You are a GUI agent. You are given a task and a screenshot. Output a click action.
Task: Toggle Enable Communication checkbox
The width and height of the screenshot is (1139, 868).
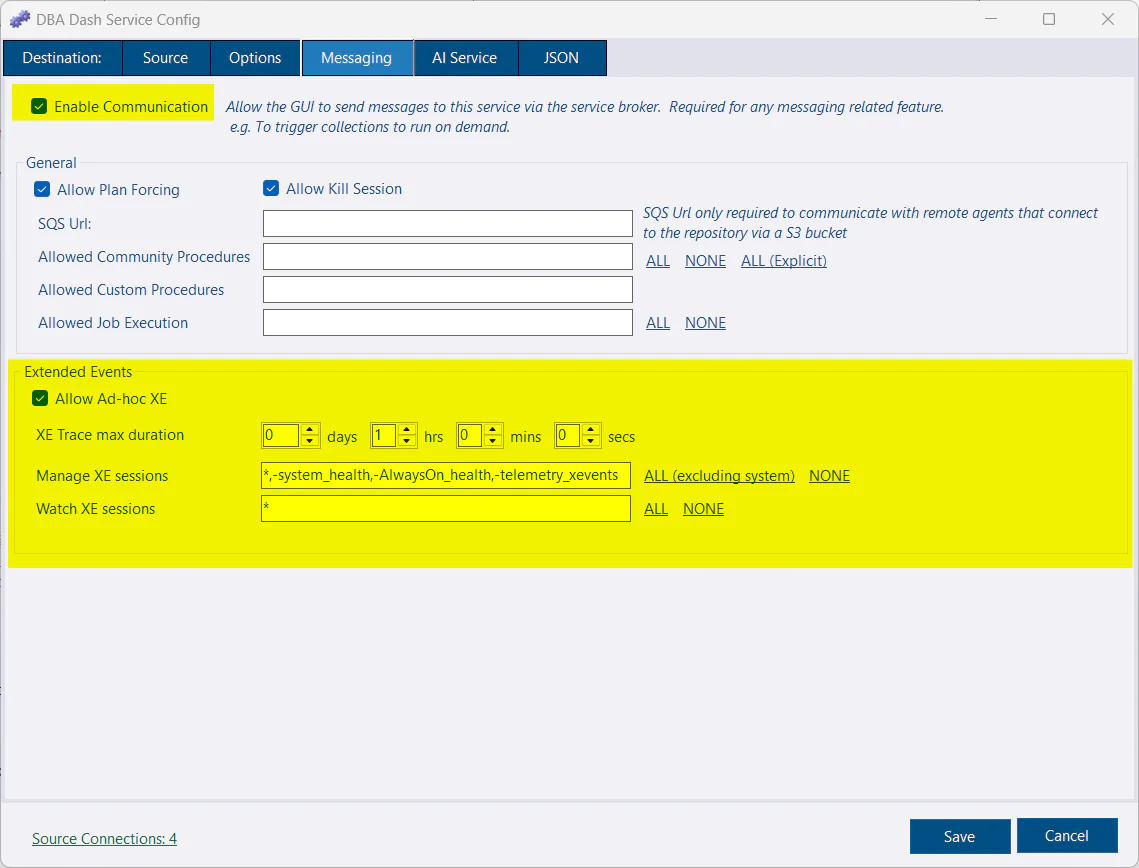pos(39,107)
